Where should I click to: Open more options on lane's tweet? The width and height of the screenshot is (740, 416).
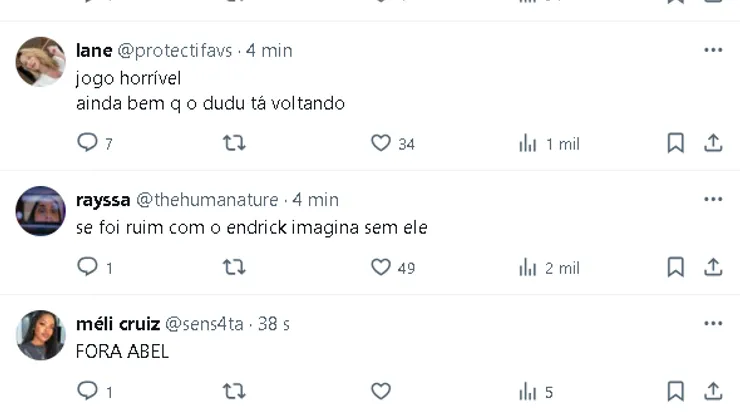pyautogui.click(x=713, y=50)
